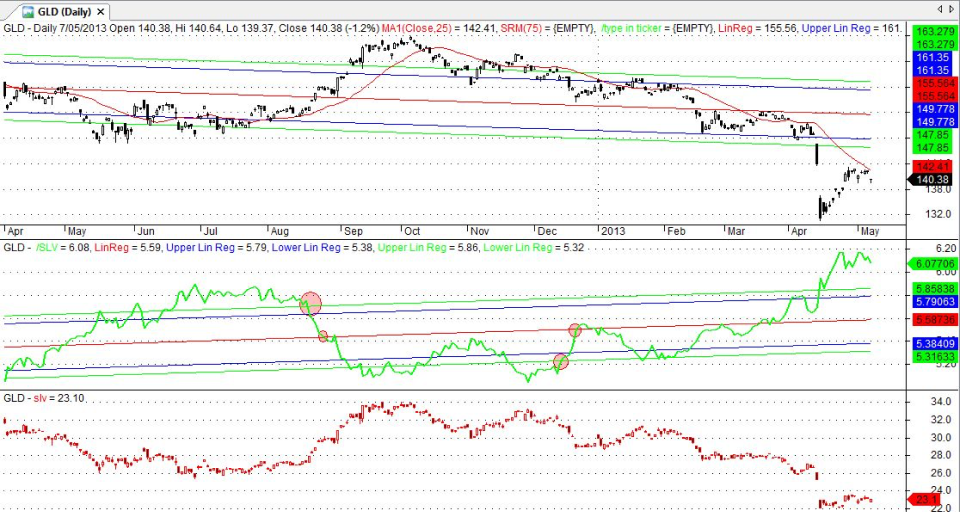Image resolution: width=960 pixels, height=512 pixels.
Task: Close the GLD (Daily) chart tab
Action: 100,12
